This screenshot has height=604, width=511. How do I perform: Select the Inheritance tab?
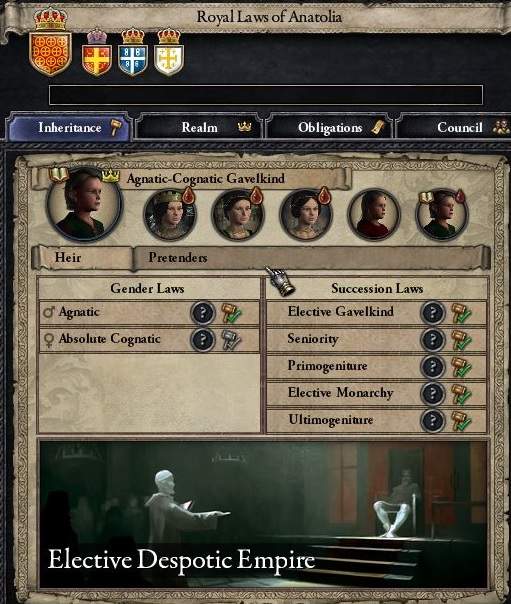tap(70, 127)
